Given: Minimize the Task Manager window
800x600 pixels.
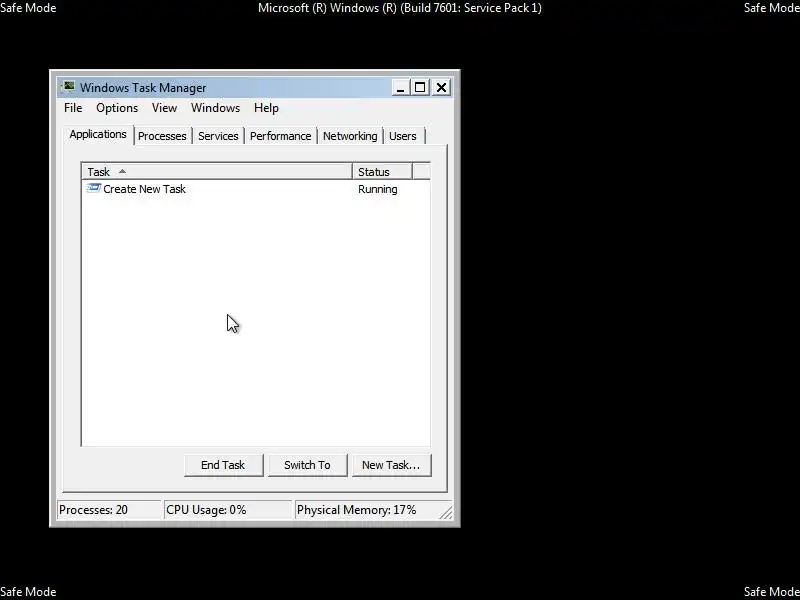Looking at the screenshot, I should click(400, 88).
